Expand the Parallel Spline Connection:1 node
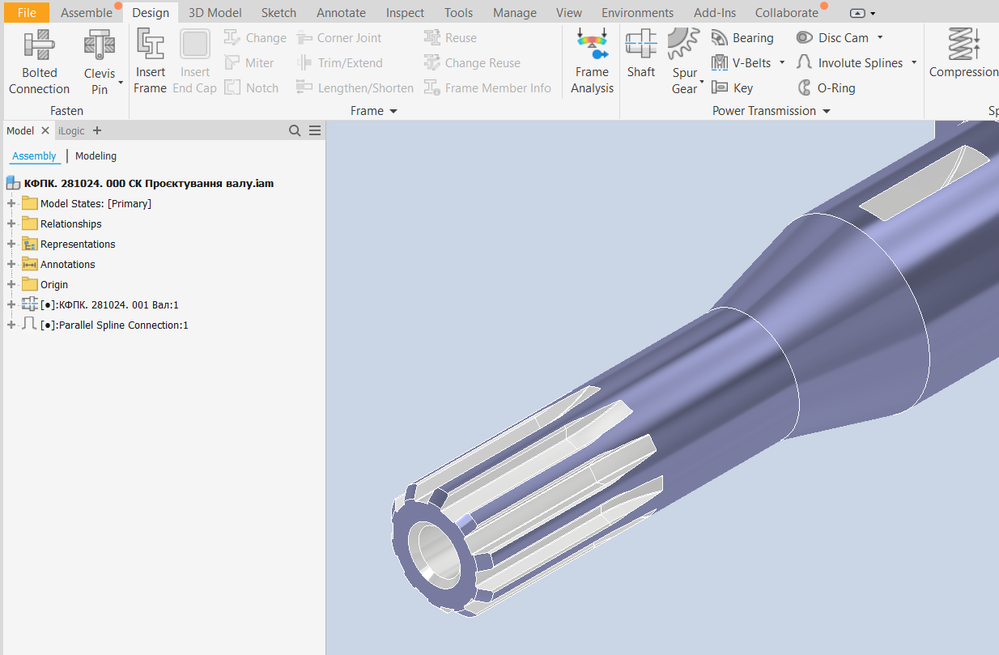Image resolution: width=999 pixels, height=655 pixels. coord(11,325)
